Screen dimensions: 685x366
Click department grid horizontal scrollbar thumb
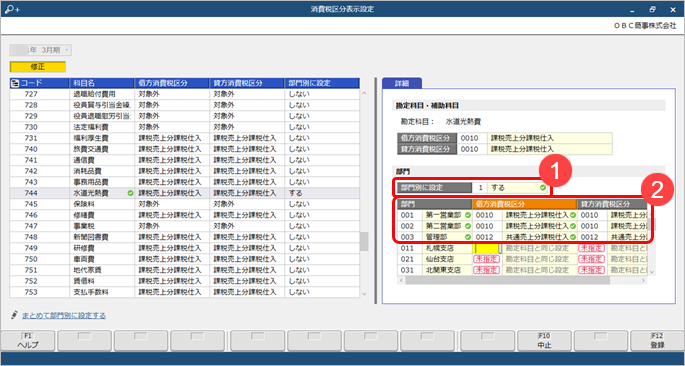(x=508, y=280)
